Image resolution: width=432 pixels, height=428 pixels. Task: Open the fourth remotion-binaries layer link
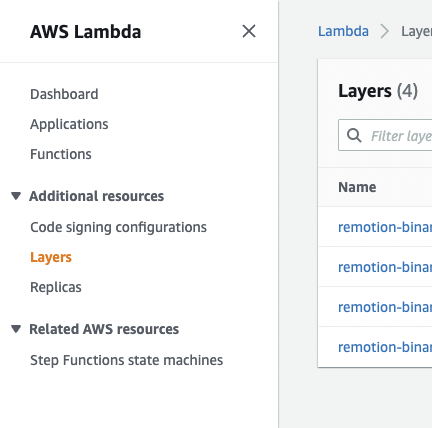385,347
